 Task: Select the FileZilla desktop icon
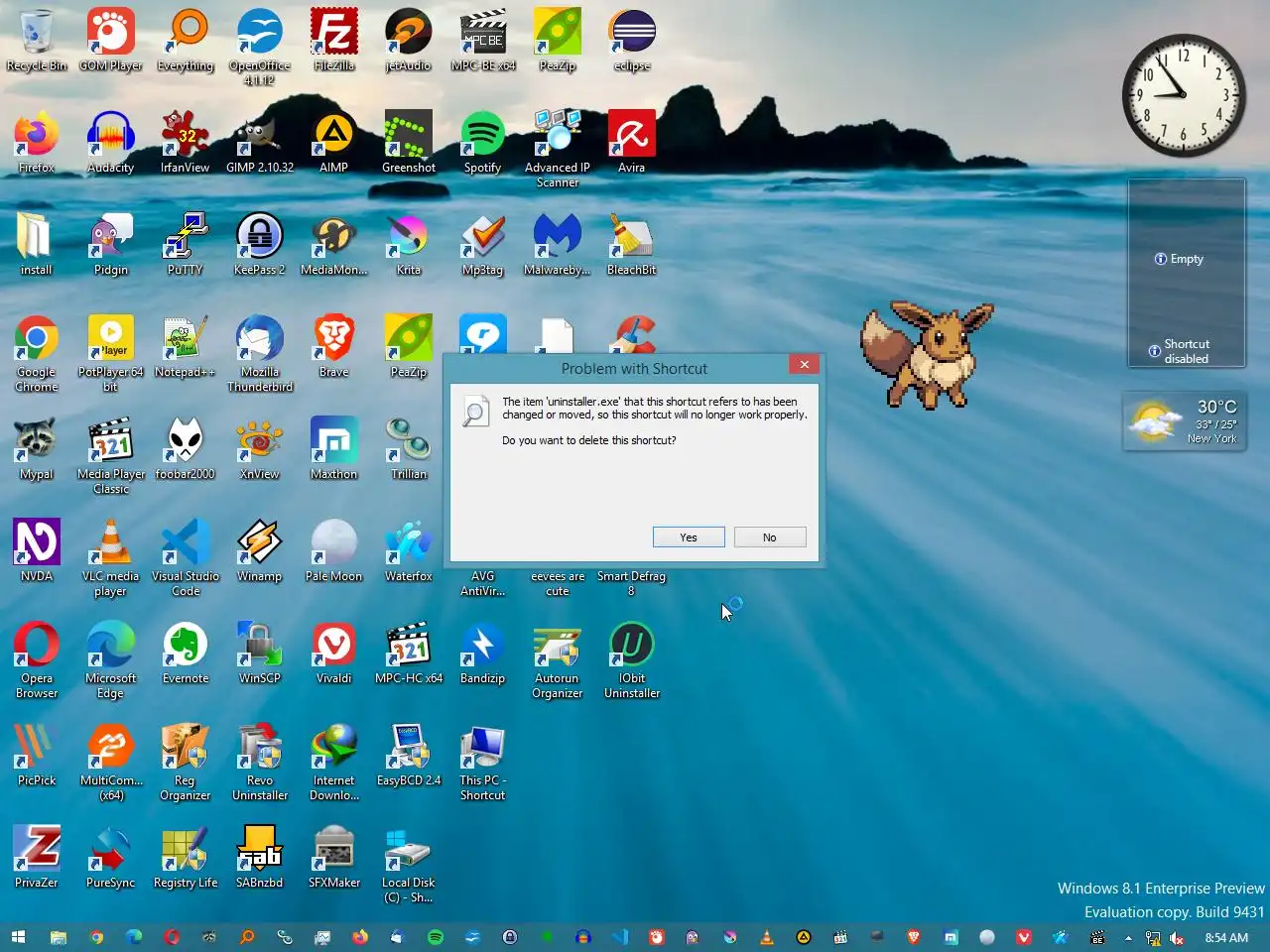coord(334,40)
